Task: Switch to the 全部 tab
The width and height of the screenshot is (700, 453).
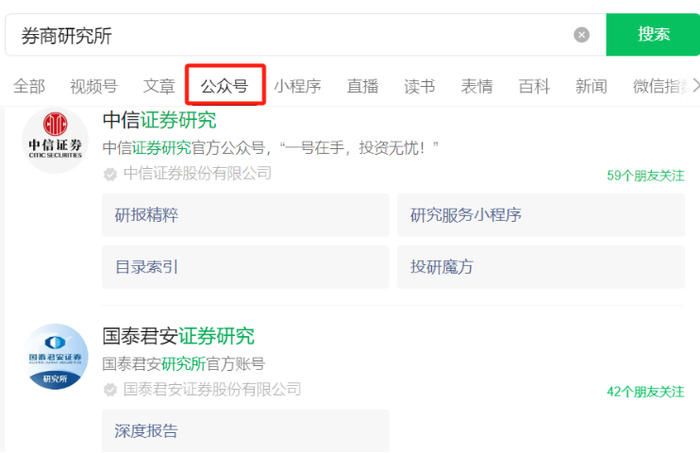Action: 29,86
